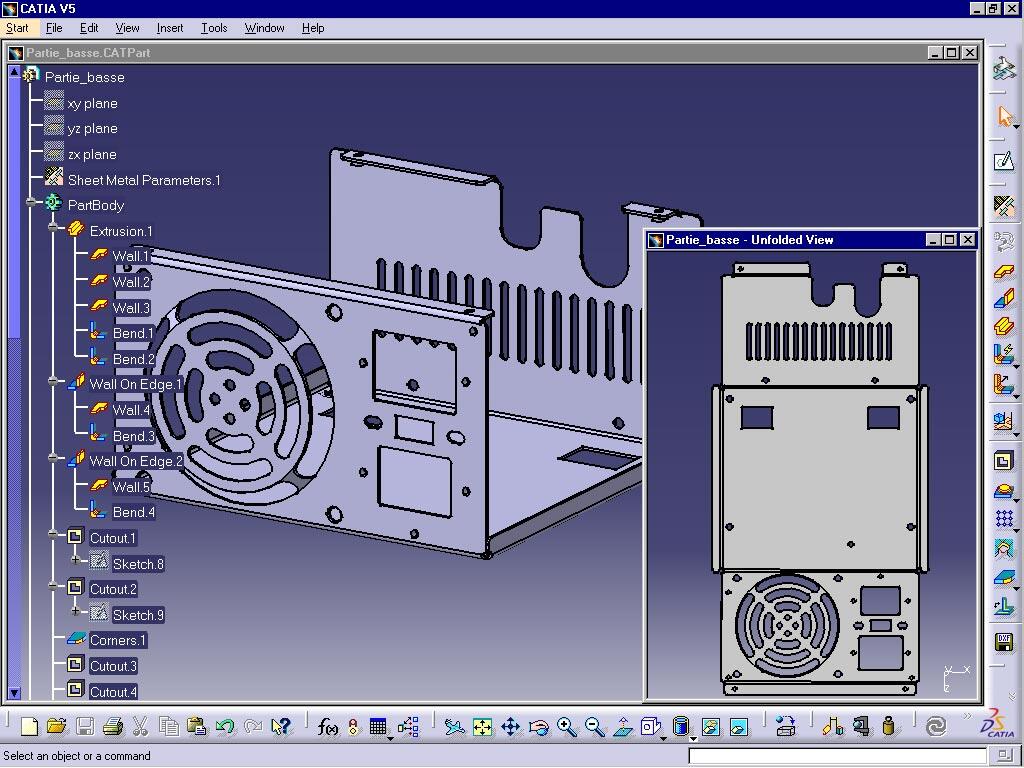Select Corners.1 in the specification tree

point(117,640)
